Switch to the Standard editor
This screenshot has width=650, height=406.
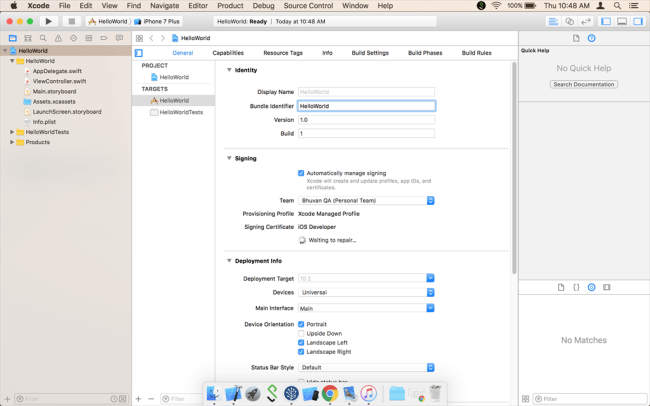tap(553, 21)
